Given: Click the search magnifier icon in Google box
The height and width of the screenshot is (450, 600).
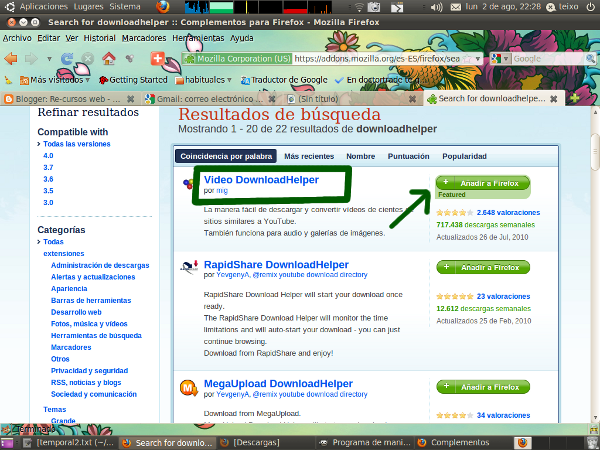Looking at the screenshot, I should click(590, 59).
